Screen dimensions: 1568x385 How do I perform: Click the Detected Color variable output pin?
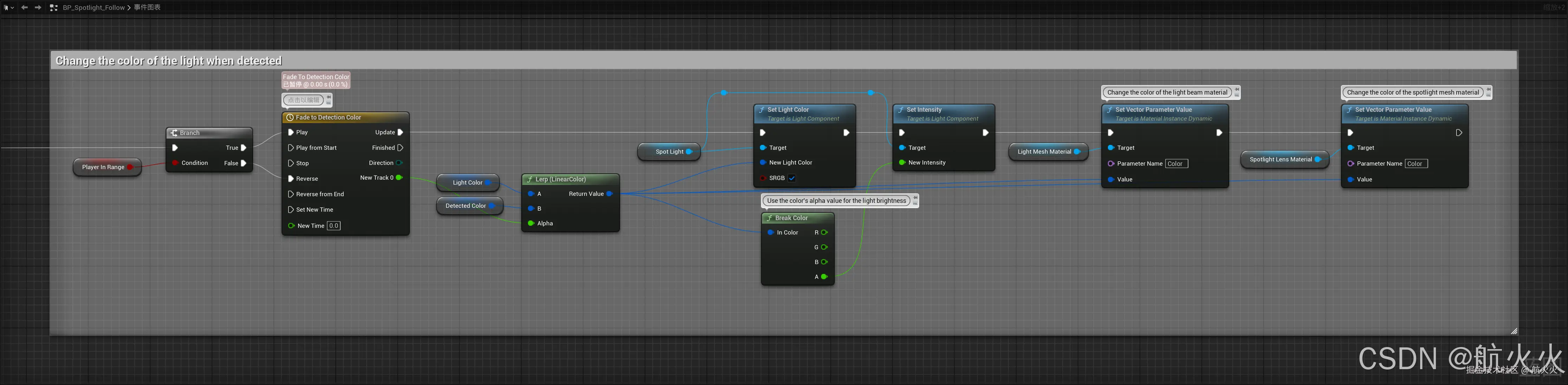(x=492, y=206)
